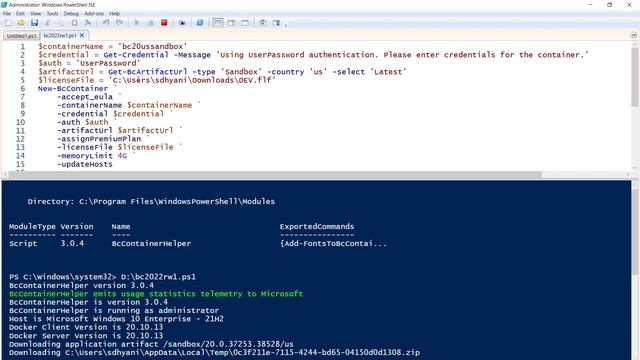Click the Redo arrow icon
The width and height of the screenshot is (640, 360).
pyautogui.click(x=119, y=23)
